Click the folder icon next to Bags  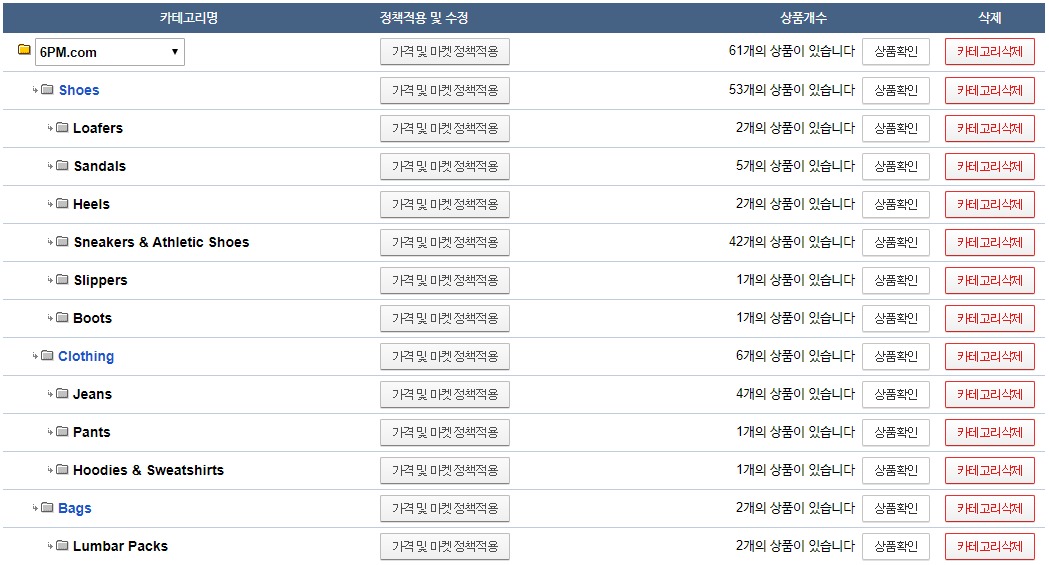[47, 507]
